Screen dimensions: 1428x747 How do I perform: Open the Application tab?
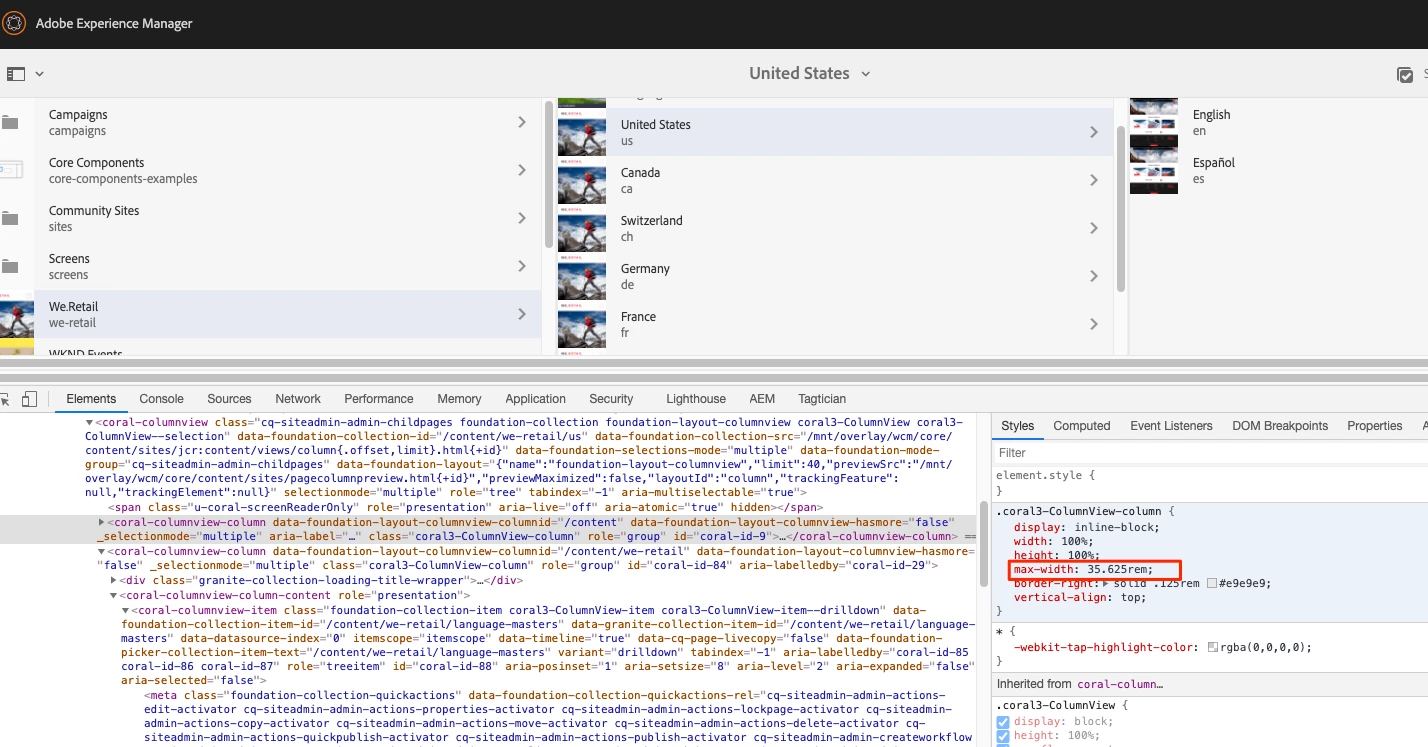(535, 398)
